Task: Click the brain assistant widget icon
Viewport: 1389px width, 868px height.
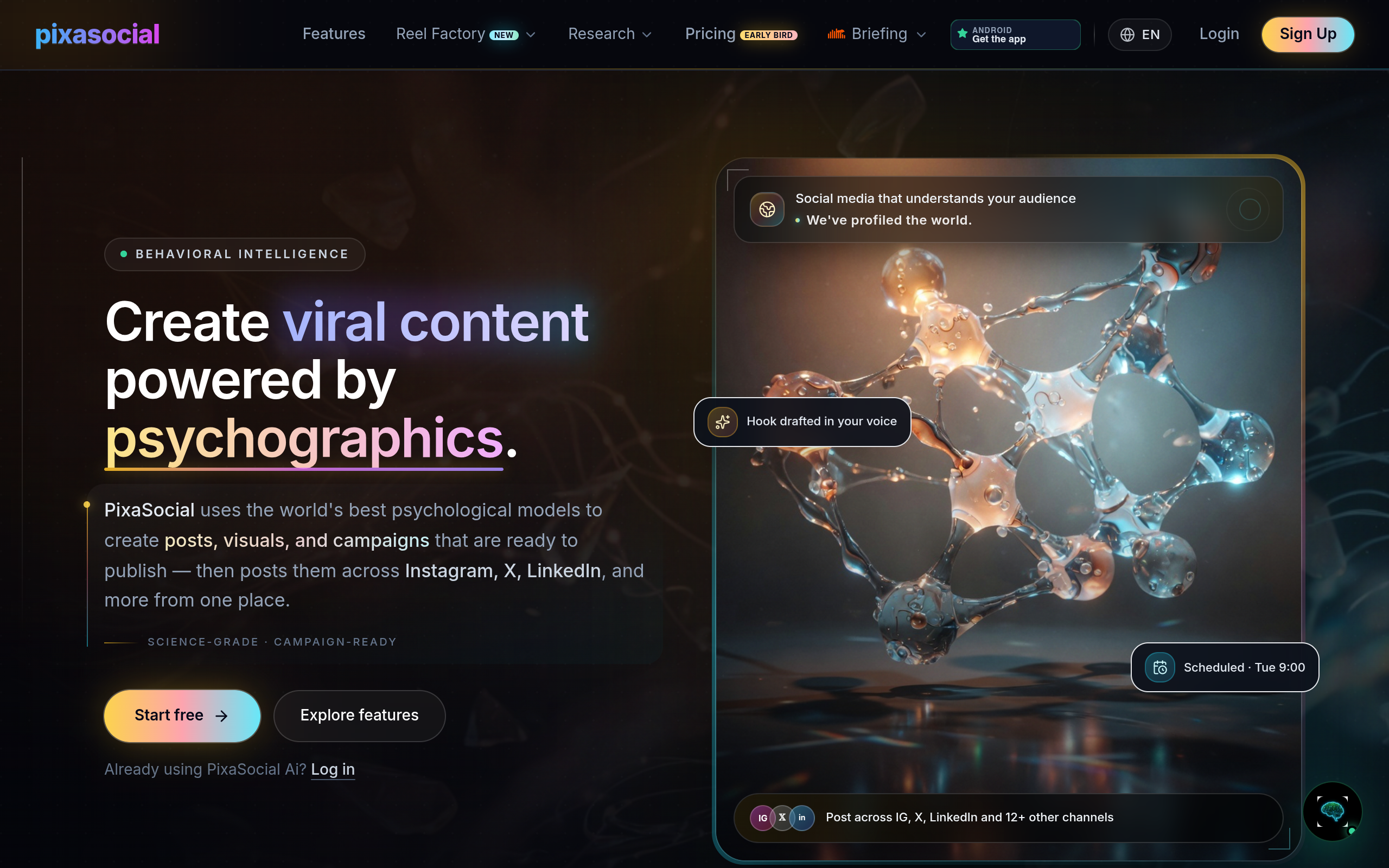Action: [1332, 811]
